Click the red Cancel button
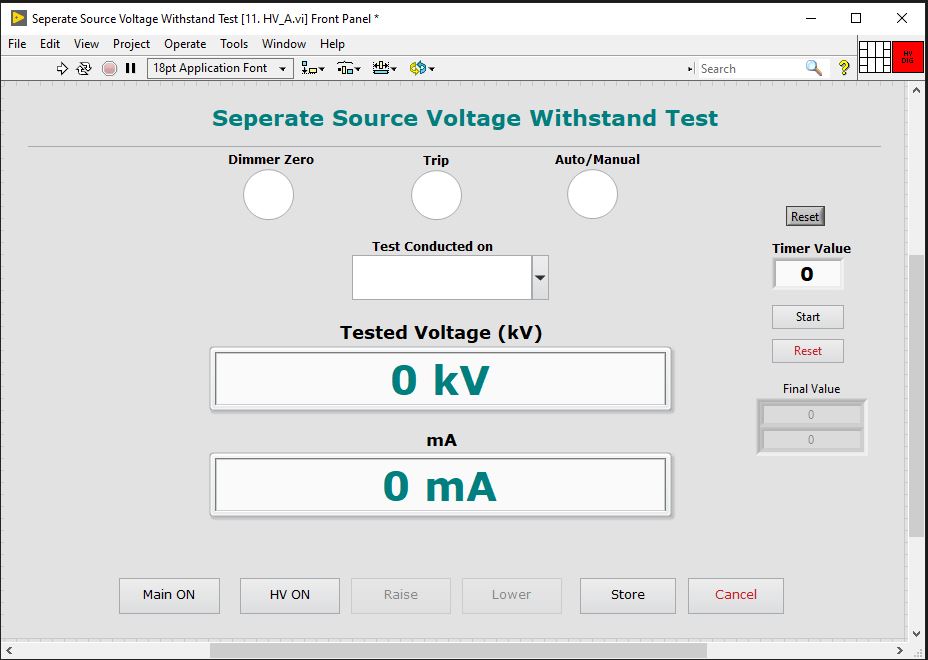 click(x=736, y=595)
